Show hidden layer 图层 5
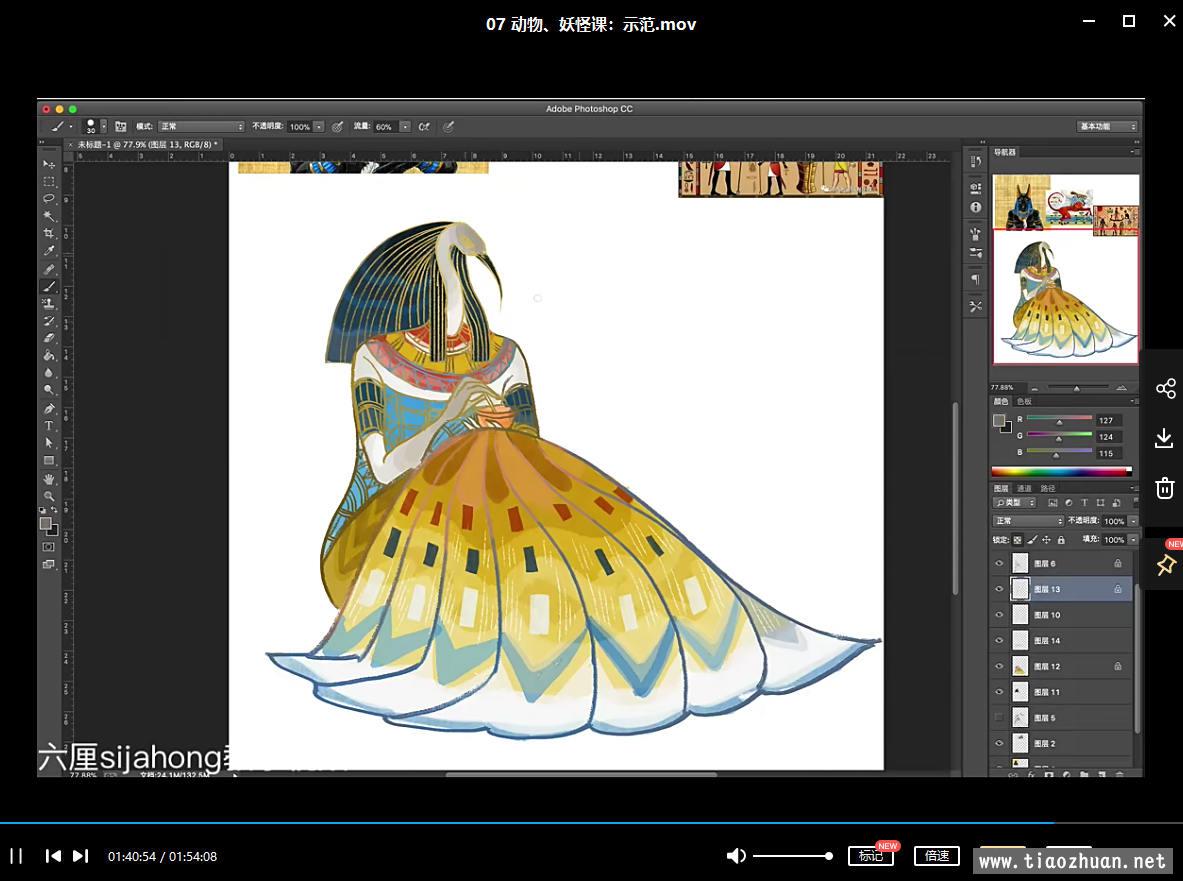 999,718
